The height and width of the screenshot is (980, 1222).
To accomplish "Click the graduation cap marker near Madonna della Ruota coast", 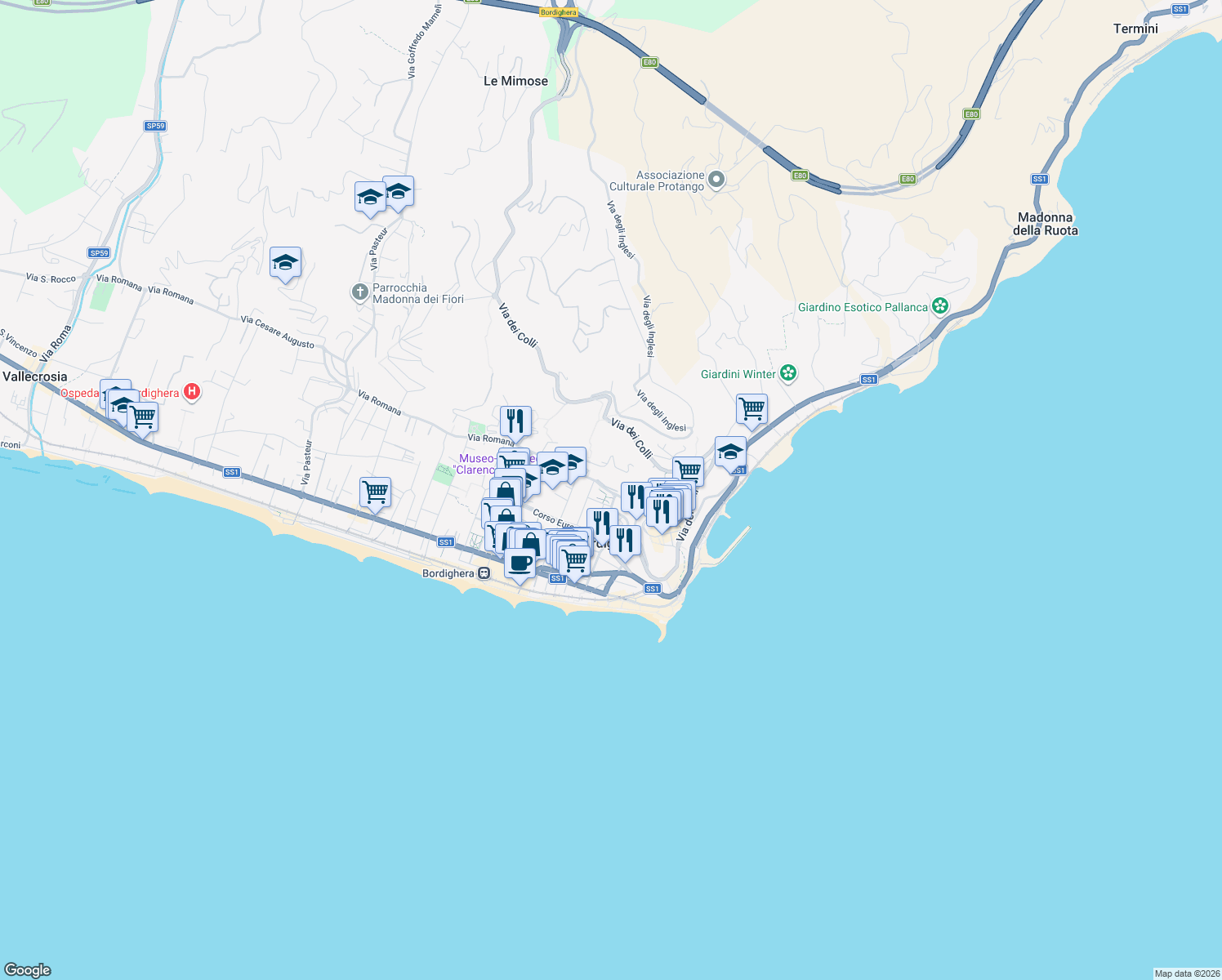I will pyautogui.click(x=730, y=451).
